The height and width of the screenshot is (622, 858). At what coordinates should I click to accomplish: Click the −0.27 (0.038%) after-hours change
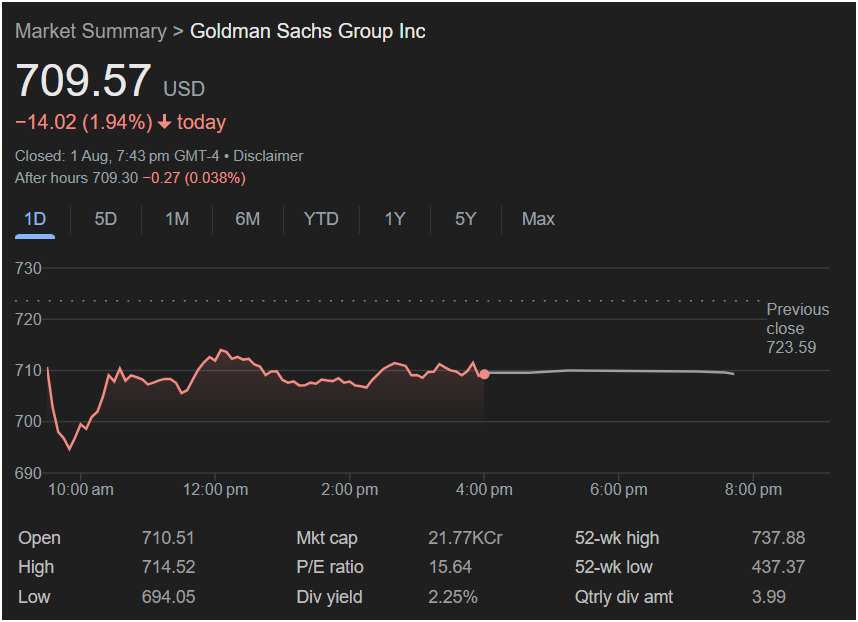(194, 178)
